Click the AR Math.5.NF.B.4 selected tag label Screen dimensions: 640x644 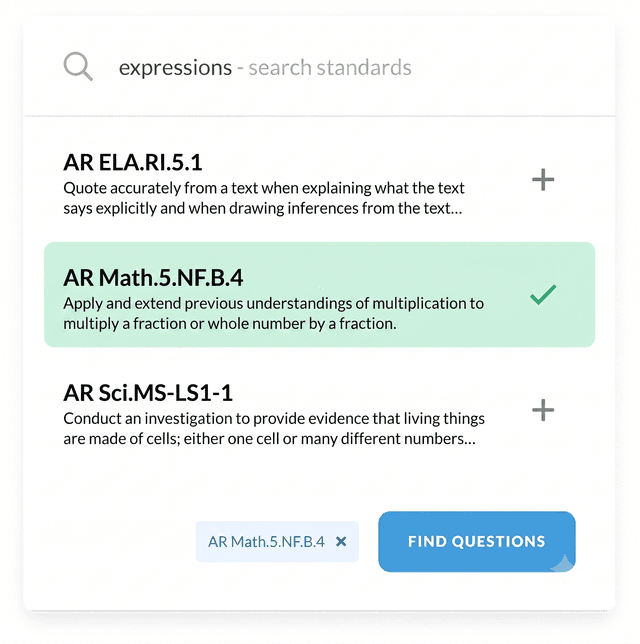pyautogui.click(x=266, y=542)
